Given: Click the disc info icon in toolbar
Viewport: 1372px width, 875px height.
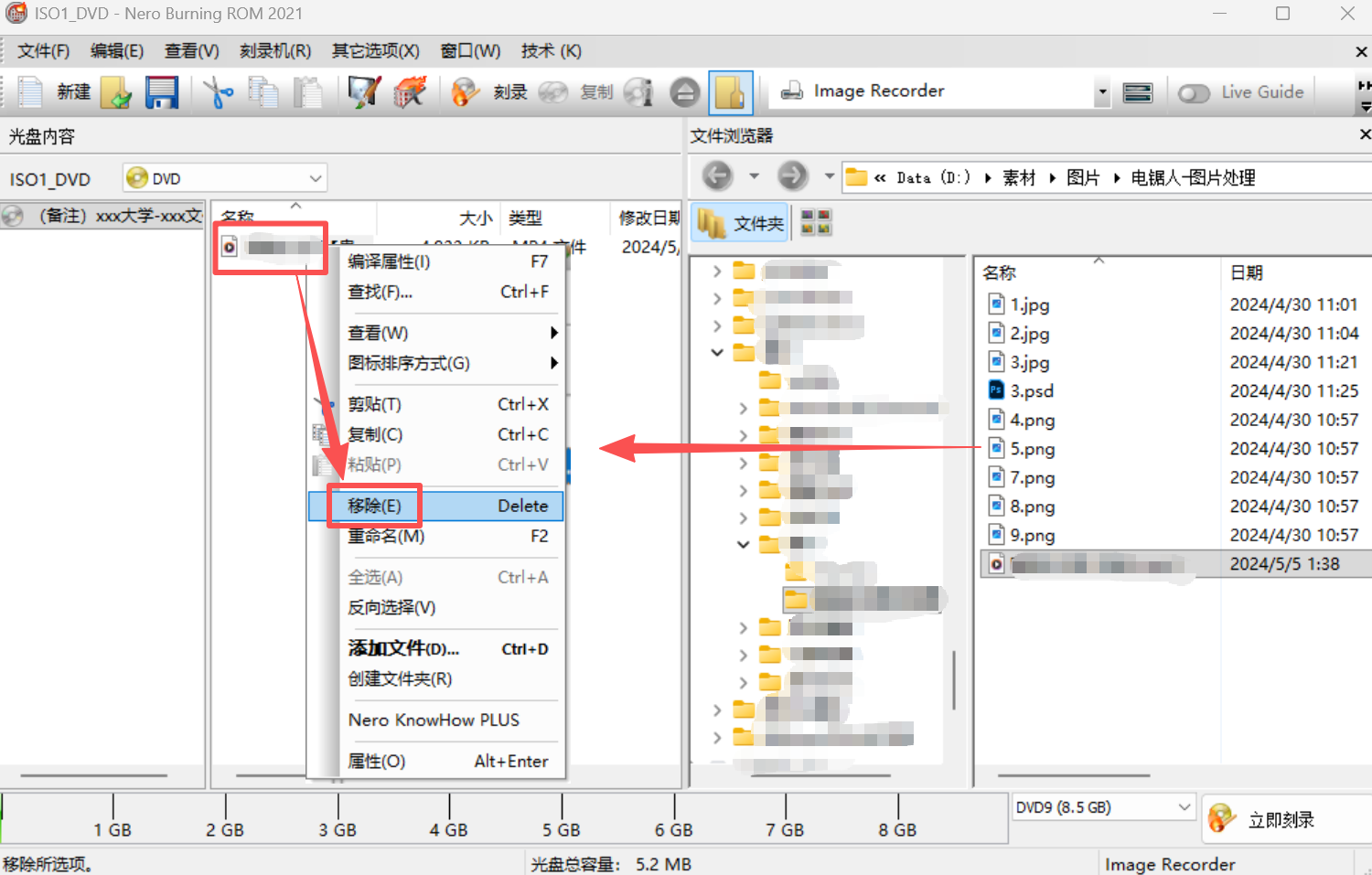Looking at the screenshot, I should (638, 92).
